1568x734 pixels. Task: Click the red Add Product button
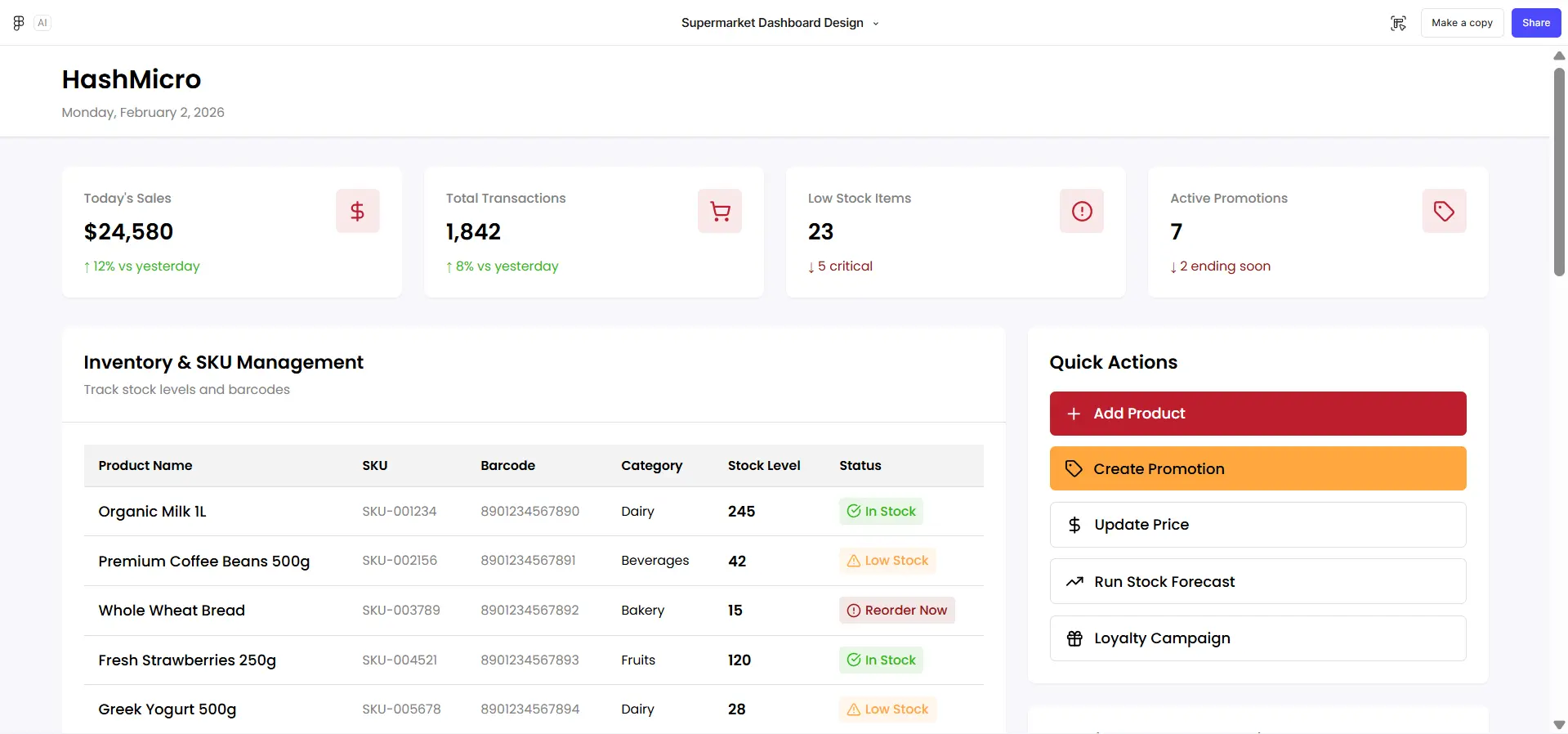coord(1257,414)
